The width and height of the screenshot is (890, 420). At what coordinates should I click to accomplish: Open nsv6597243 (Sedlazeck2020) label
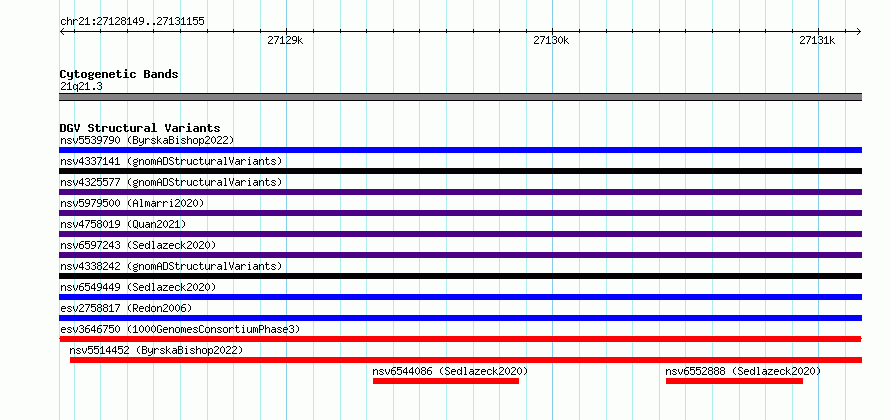click(138, 245)
